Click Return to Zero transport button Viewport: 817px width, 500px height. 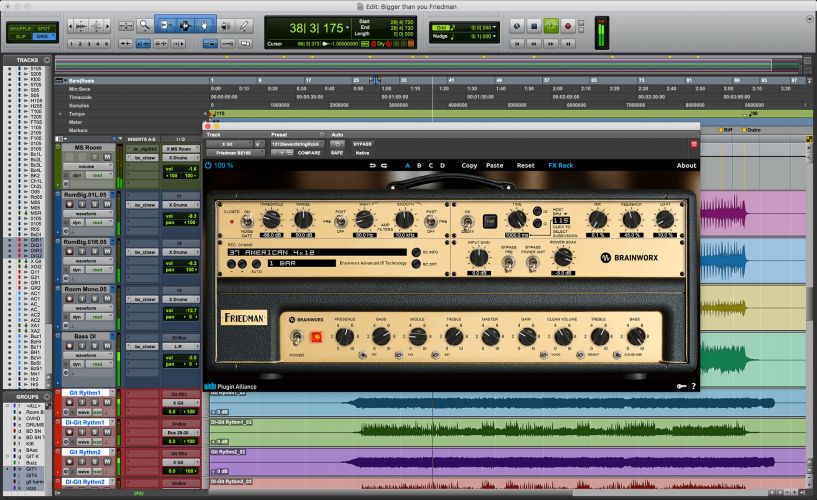pos(517,44)
